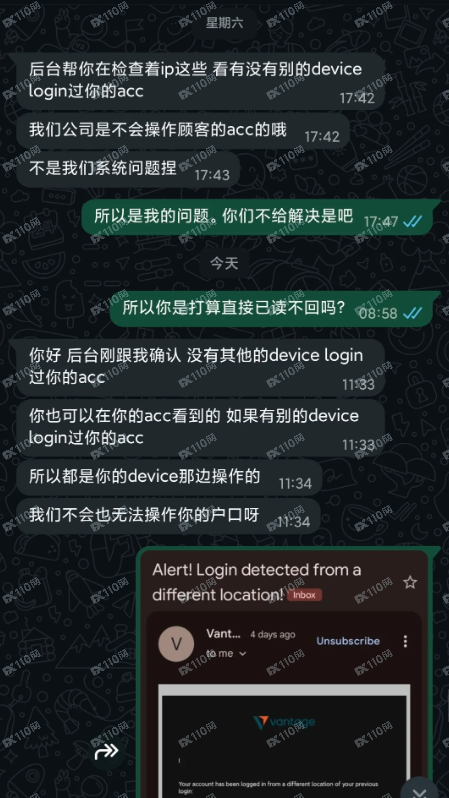This screenshot has height=798, width=449.
Task: Select the 星期六 date divider chip
Action: click(x=224, y=23)
